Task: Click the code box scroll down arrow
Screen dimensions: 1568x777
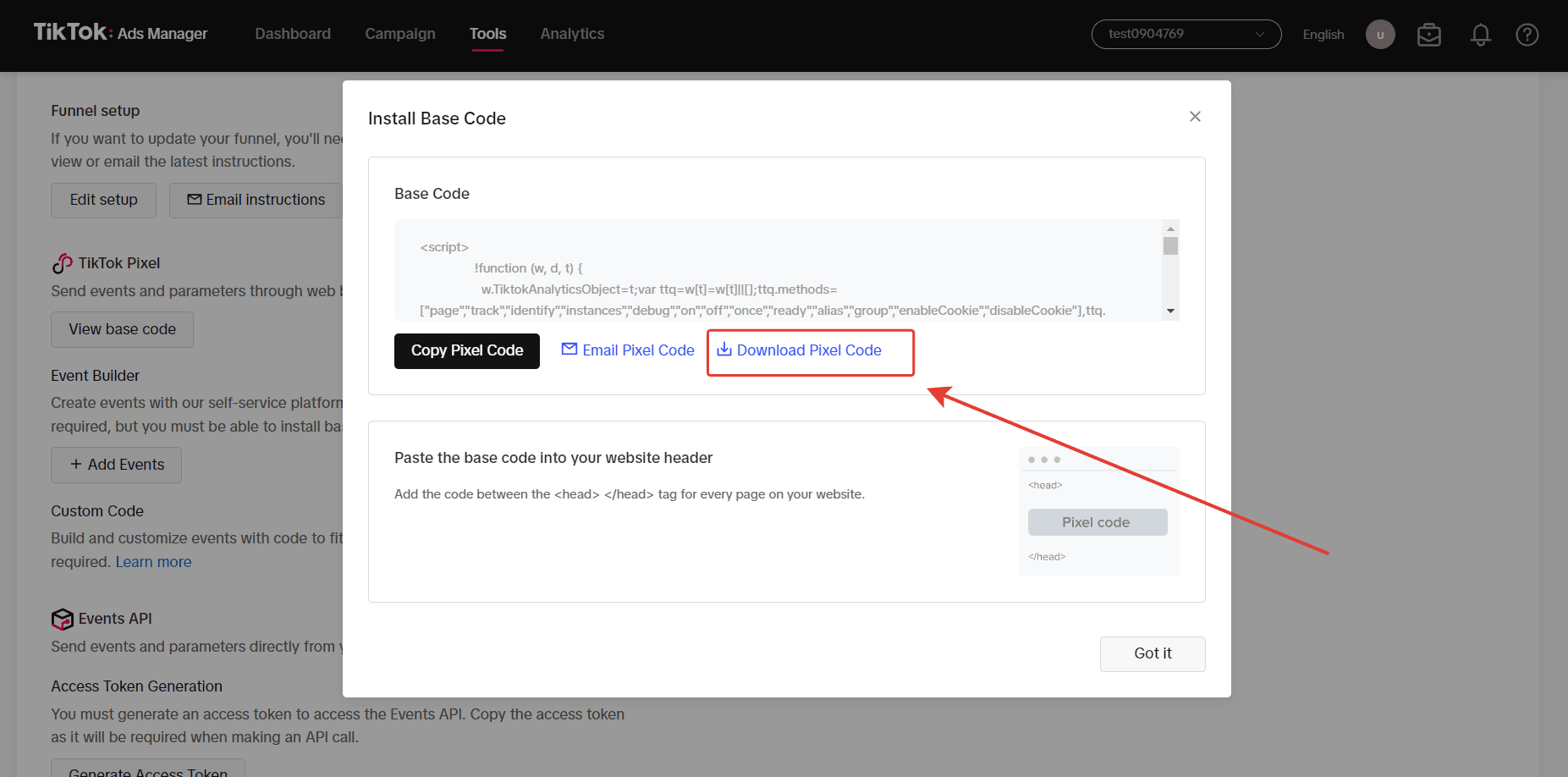Action: pos(1170,311)
